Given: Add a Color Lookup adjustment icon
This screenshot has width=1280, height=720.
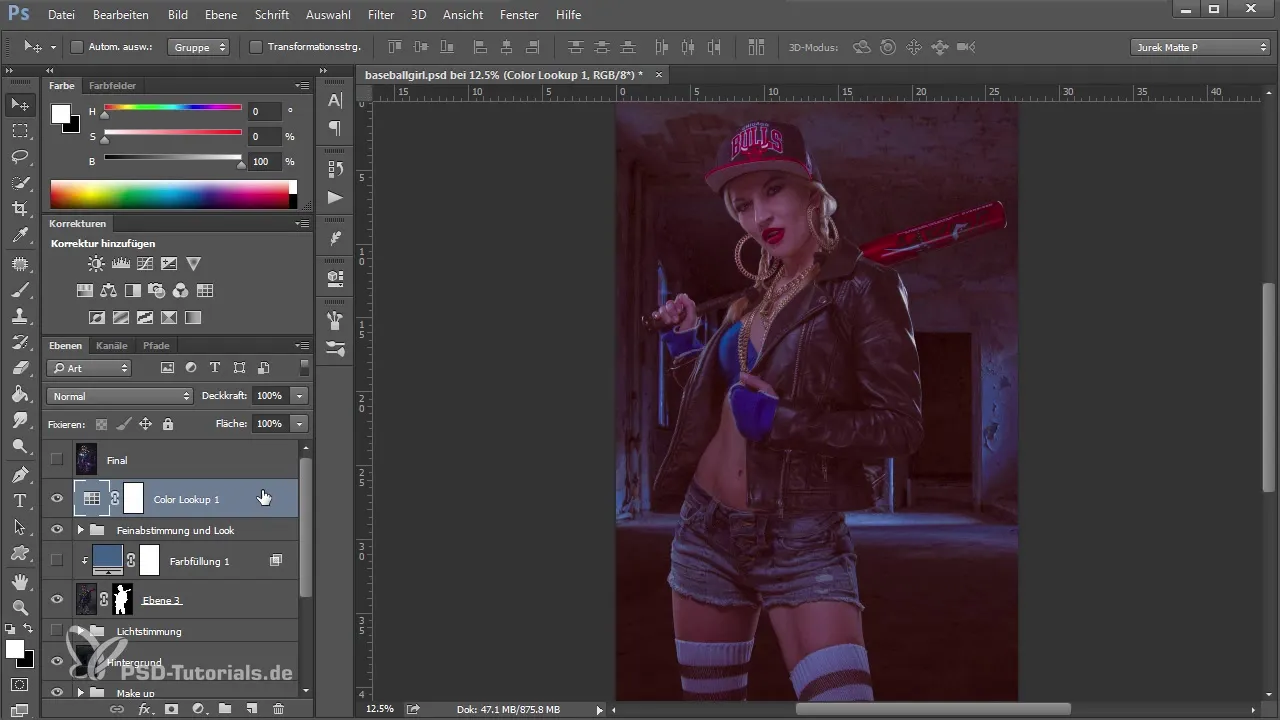Looking at the screenshot, I should click(205, 291).
